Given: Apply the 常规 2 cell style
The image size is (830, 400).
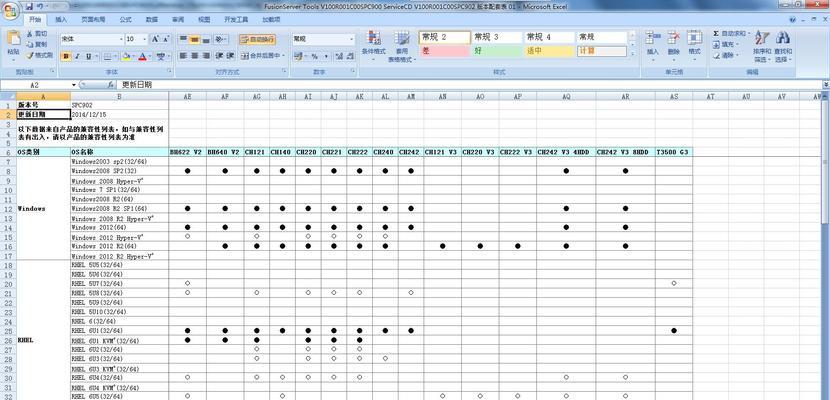Looking at the screenshot, I should (445, 37).
